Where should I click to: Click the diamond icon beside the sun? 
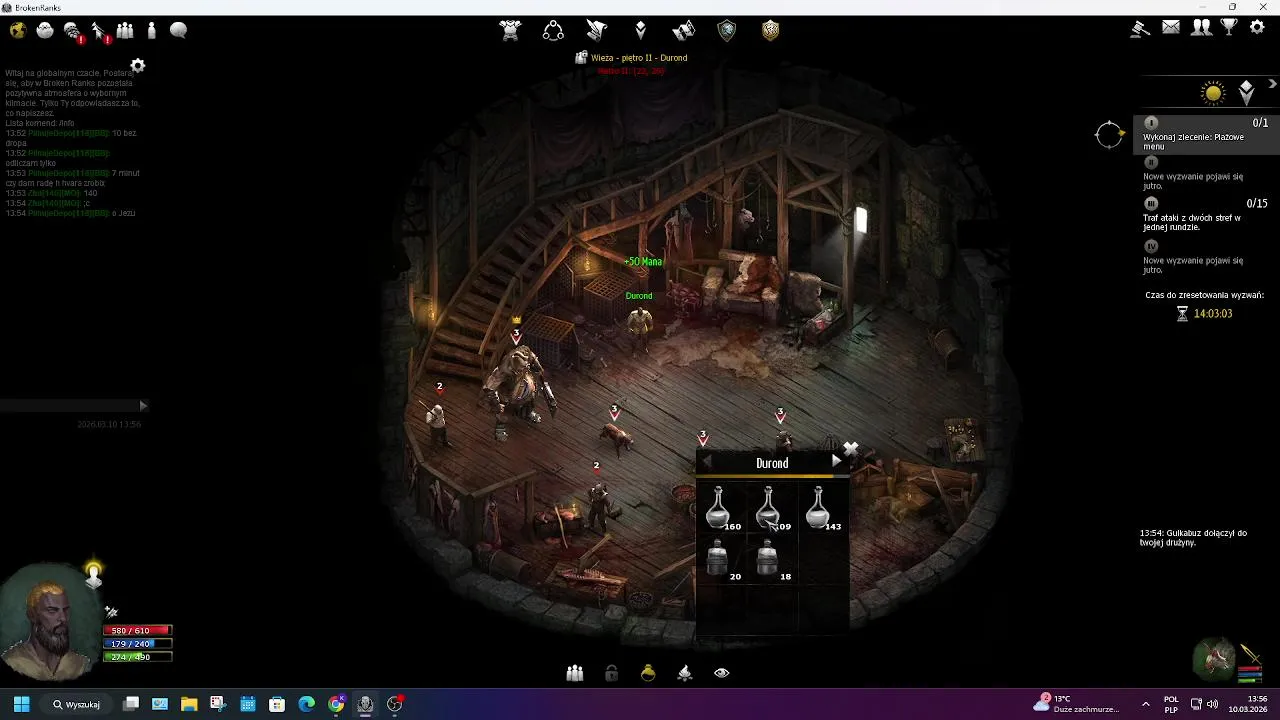1247,93
